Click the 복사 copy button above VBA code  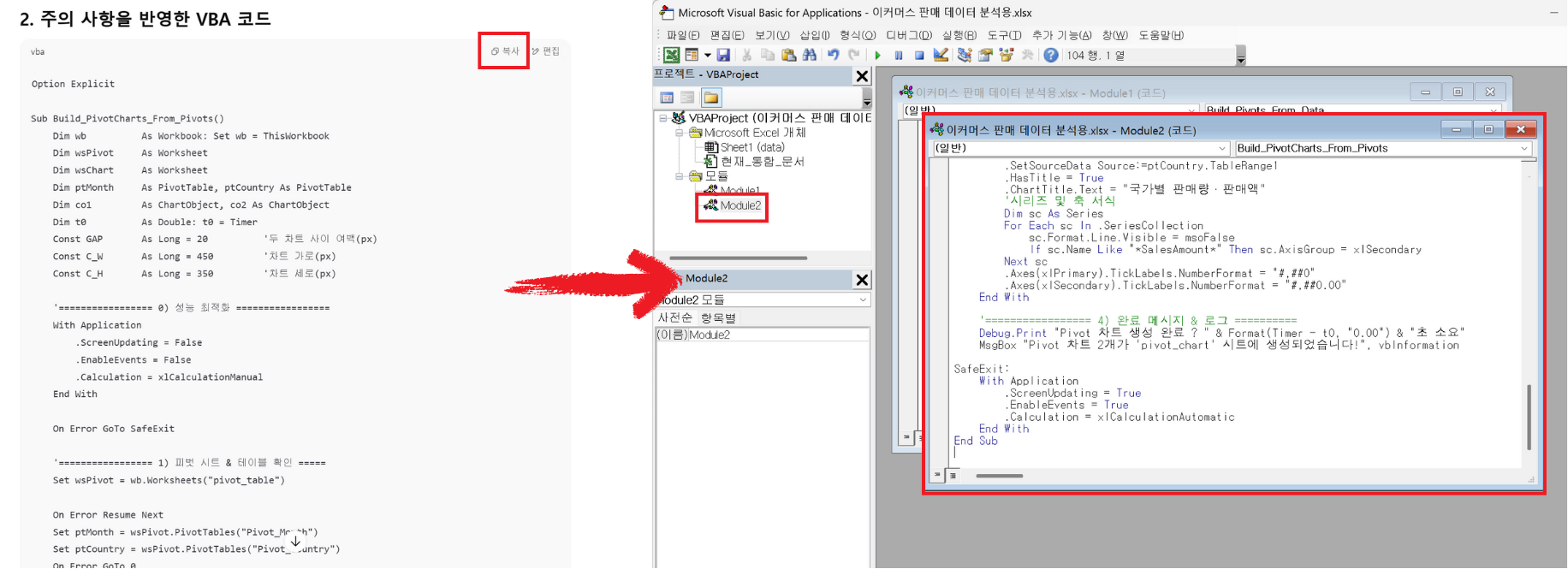tap(505, 51)
